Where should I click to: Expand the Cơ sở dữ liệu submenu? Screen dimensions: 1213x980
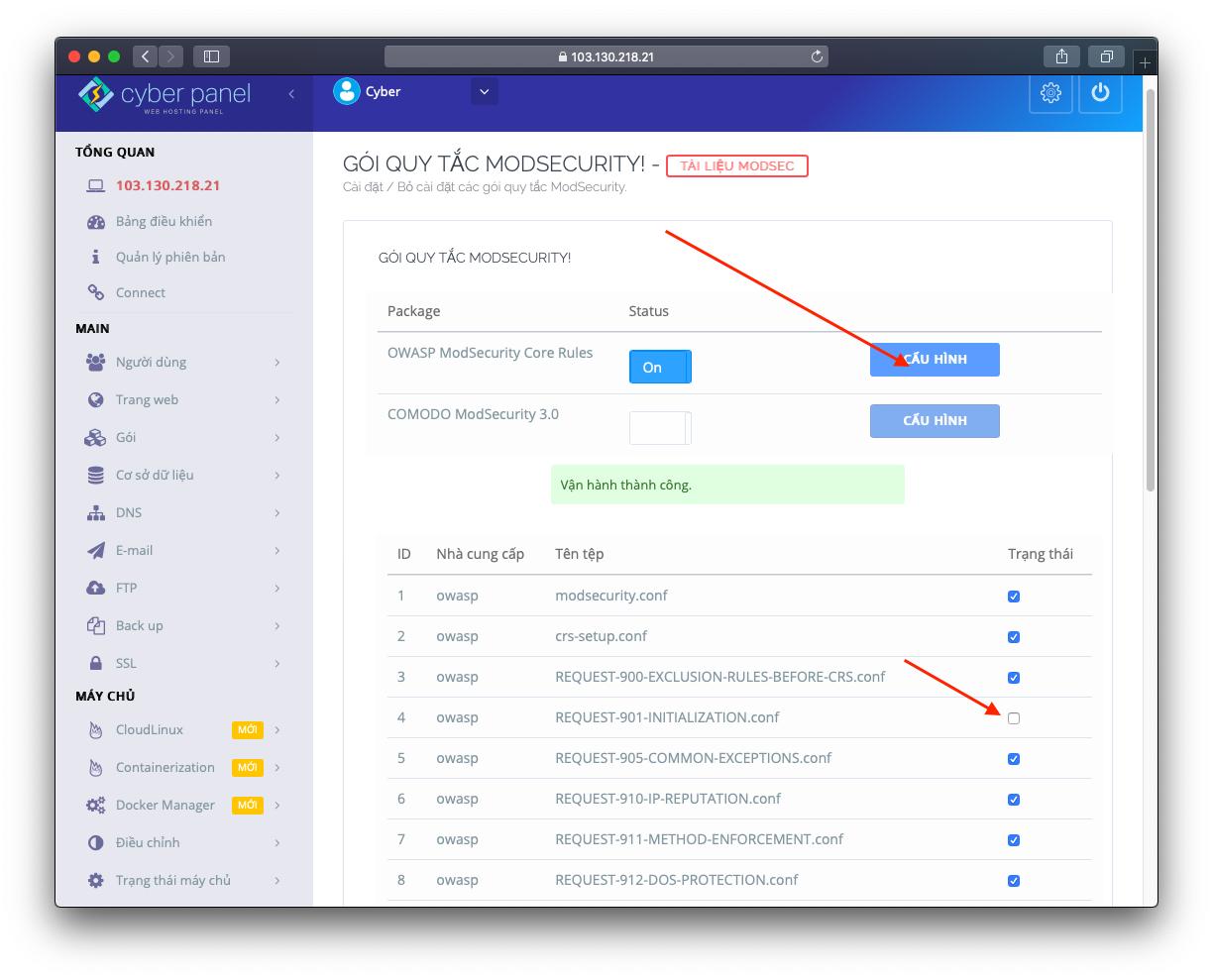tap(277, 476)
